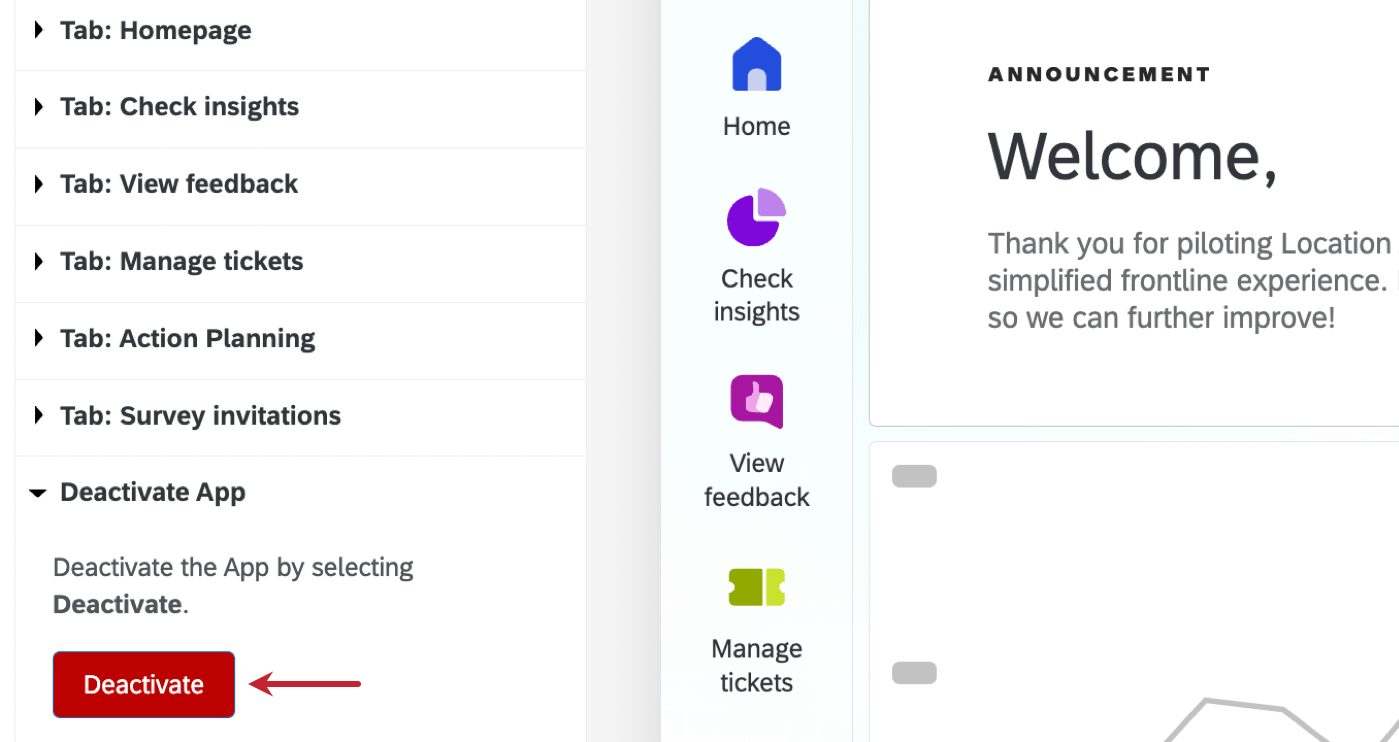The height and width of the screenshot is (742, 1399).
Task: Open the Tab: Homepage section title
Action: coord(156,30)
